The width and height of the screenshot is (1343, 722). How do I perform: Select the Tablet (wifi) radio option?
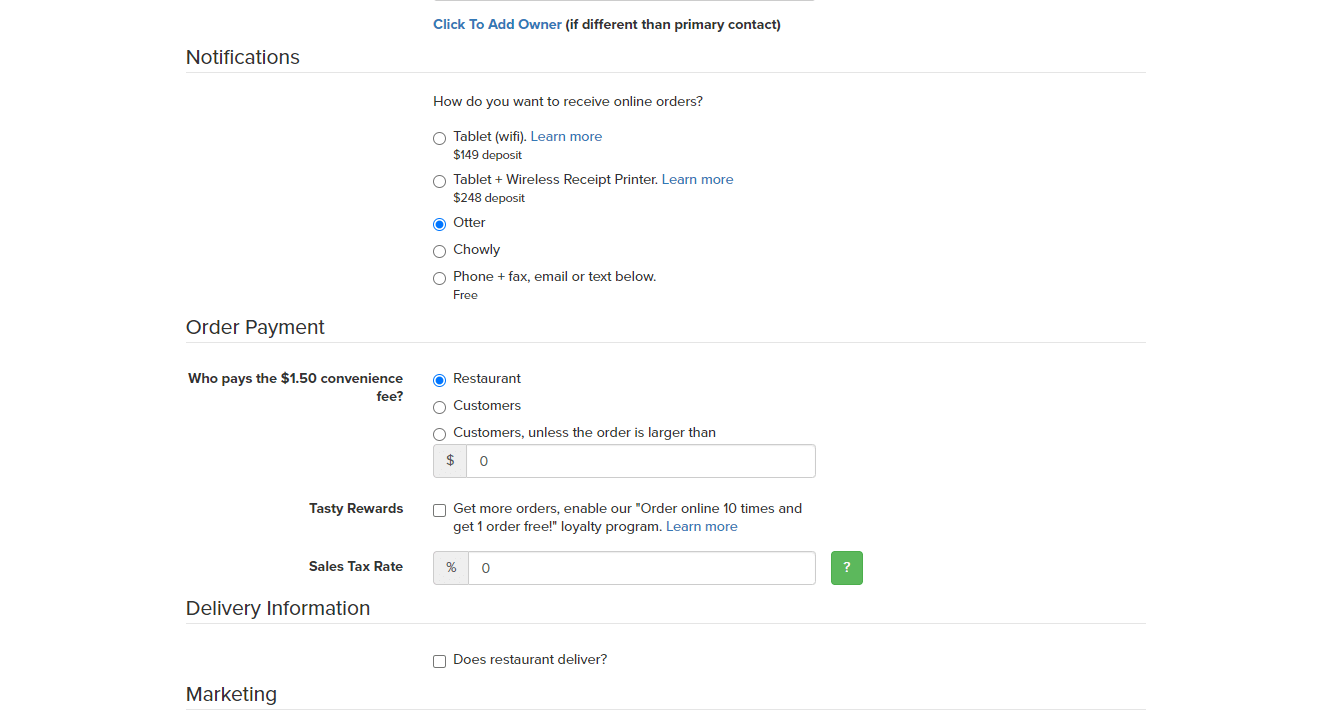coord(439,138)
